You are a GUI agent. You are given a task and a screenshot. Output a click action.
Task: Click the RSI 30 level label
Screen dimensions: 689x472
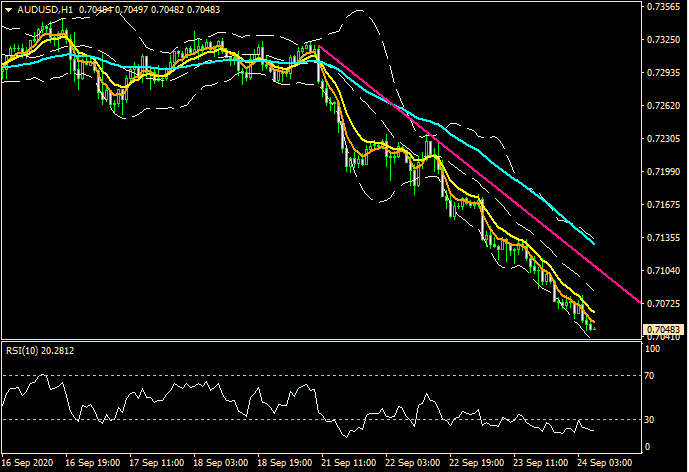point(651,420)
